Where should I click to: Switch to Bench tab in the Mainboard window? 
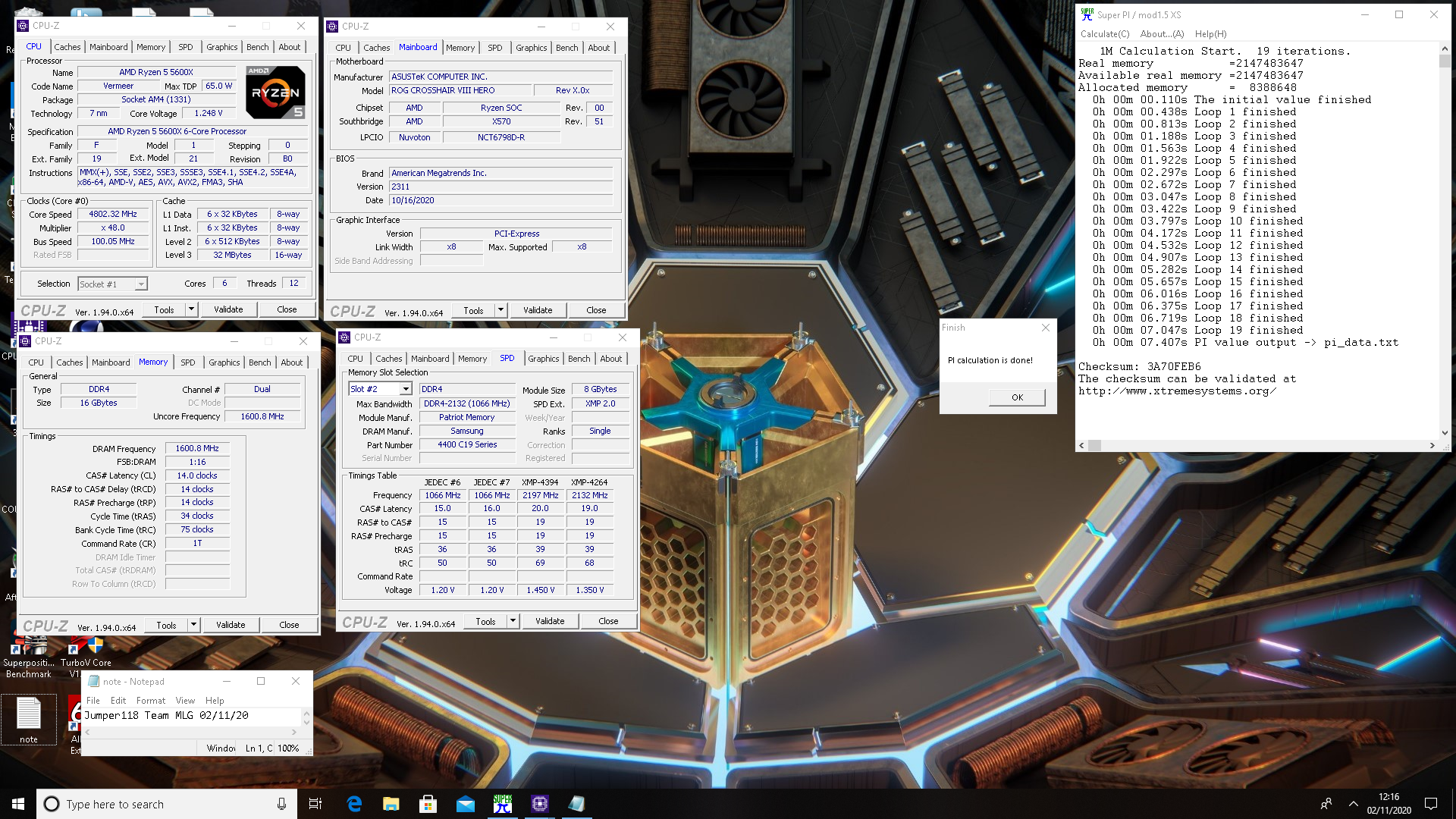pos(566,48)
